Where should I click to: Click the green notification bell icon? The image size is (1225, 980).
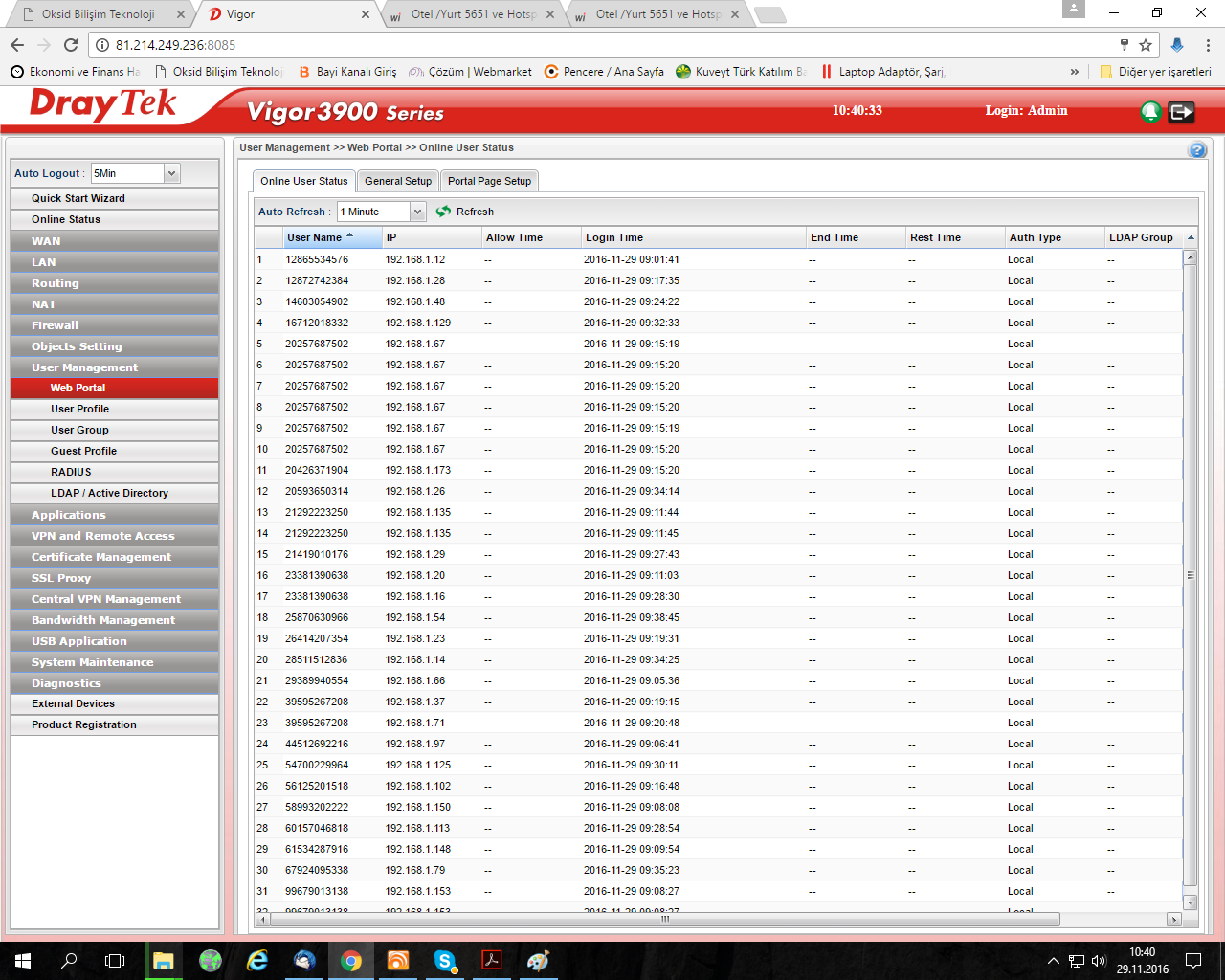pos(1150,112)
